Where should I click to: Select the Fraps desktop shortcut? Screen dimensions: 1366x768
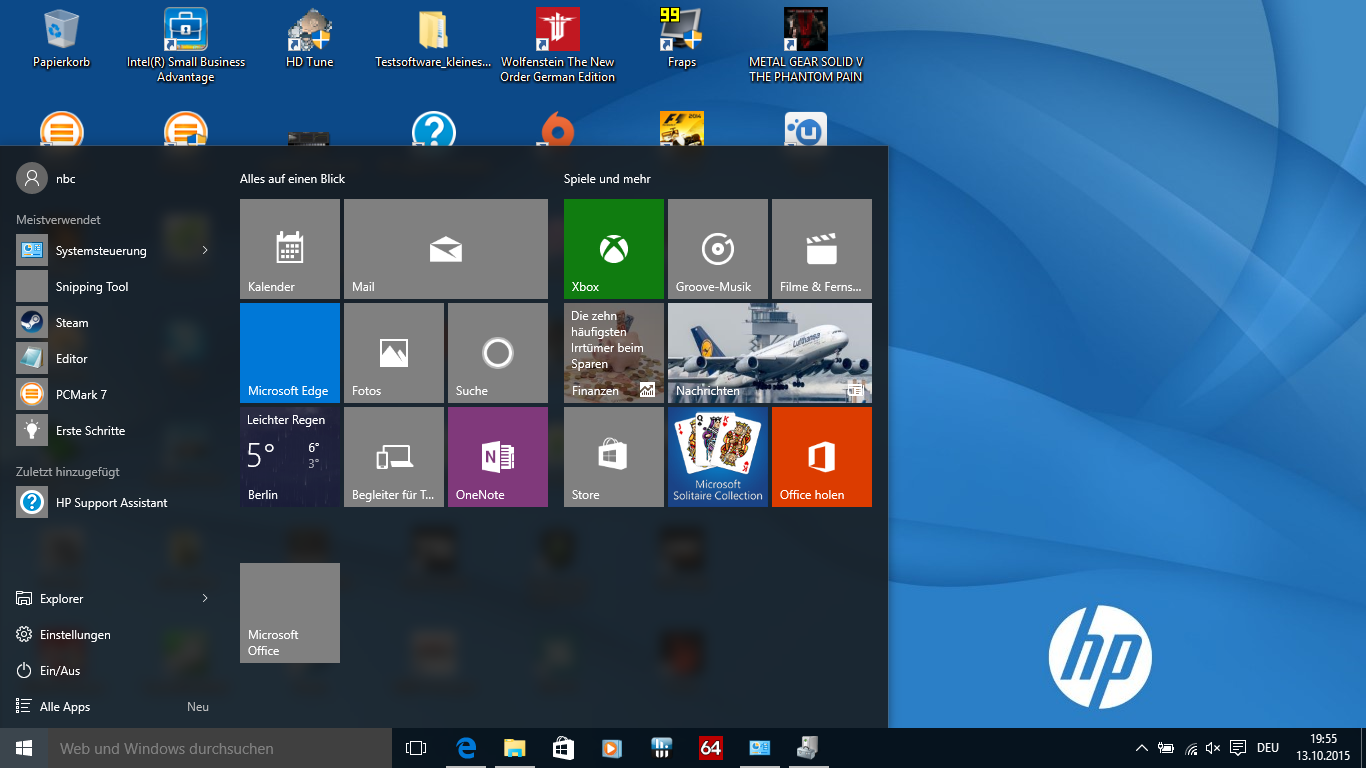point(681,39)
